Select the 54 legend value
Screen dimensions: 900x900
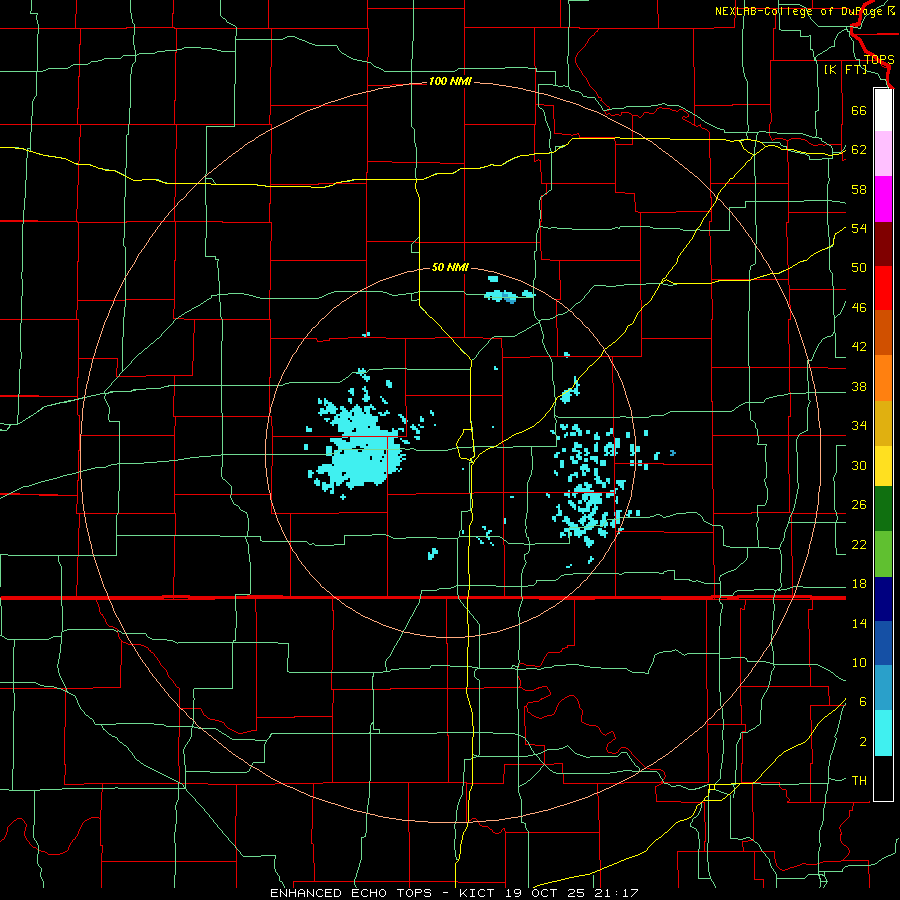859,228
